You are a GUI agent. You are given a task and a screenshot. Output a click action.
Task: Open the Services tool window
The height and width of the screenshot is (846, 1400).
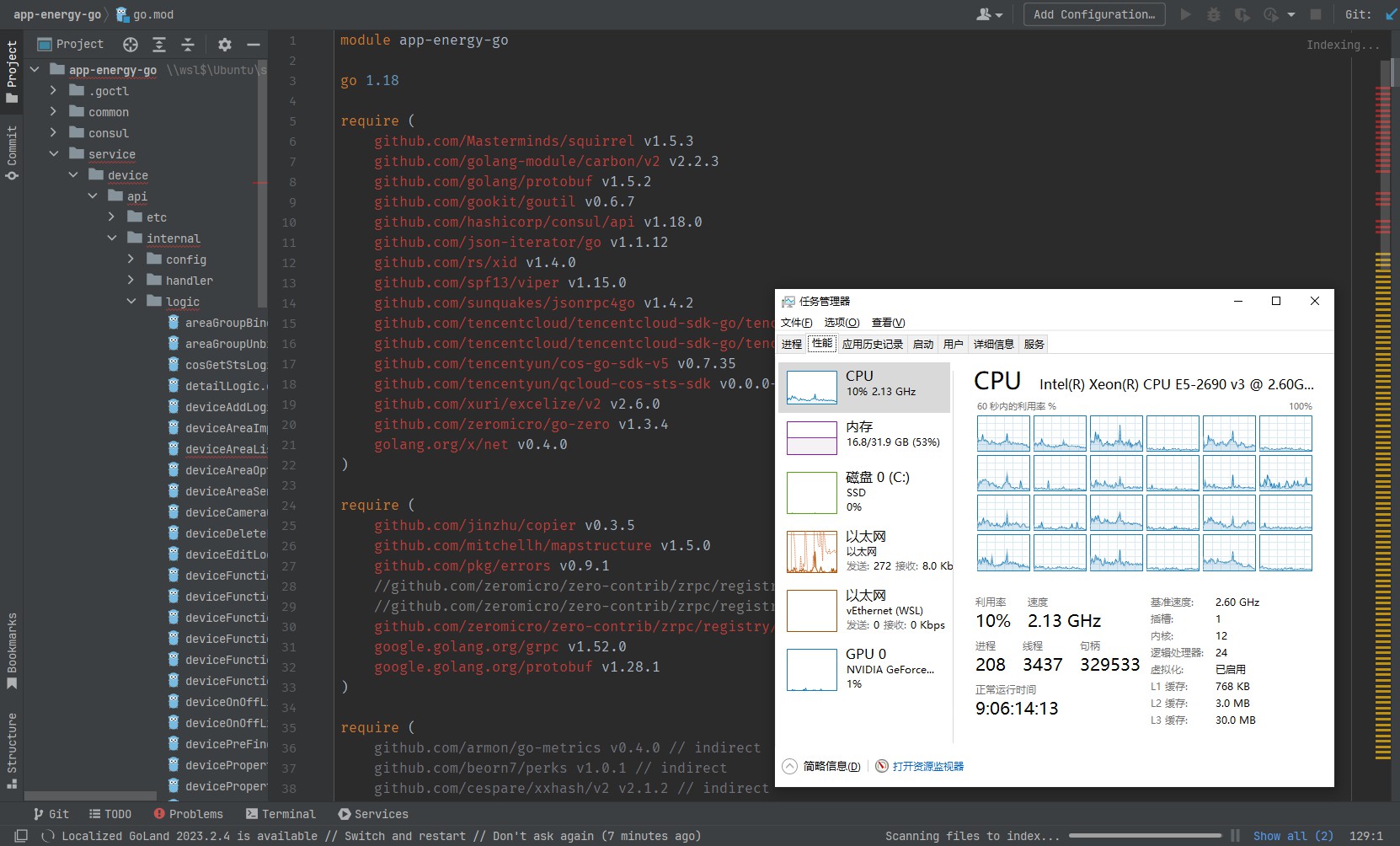click(x=373, y=814)
